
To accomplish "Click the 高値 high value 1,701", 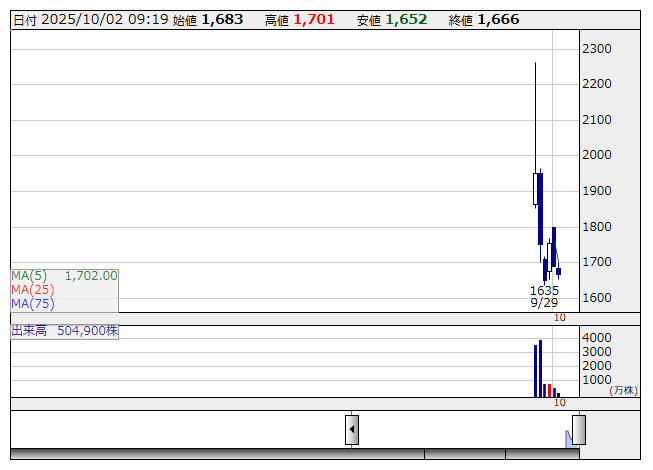I will click(314, 19).
